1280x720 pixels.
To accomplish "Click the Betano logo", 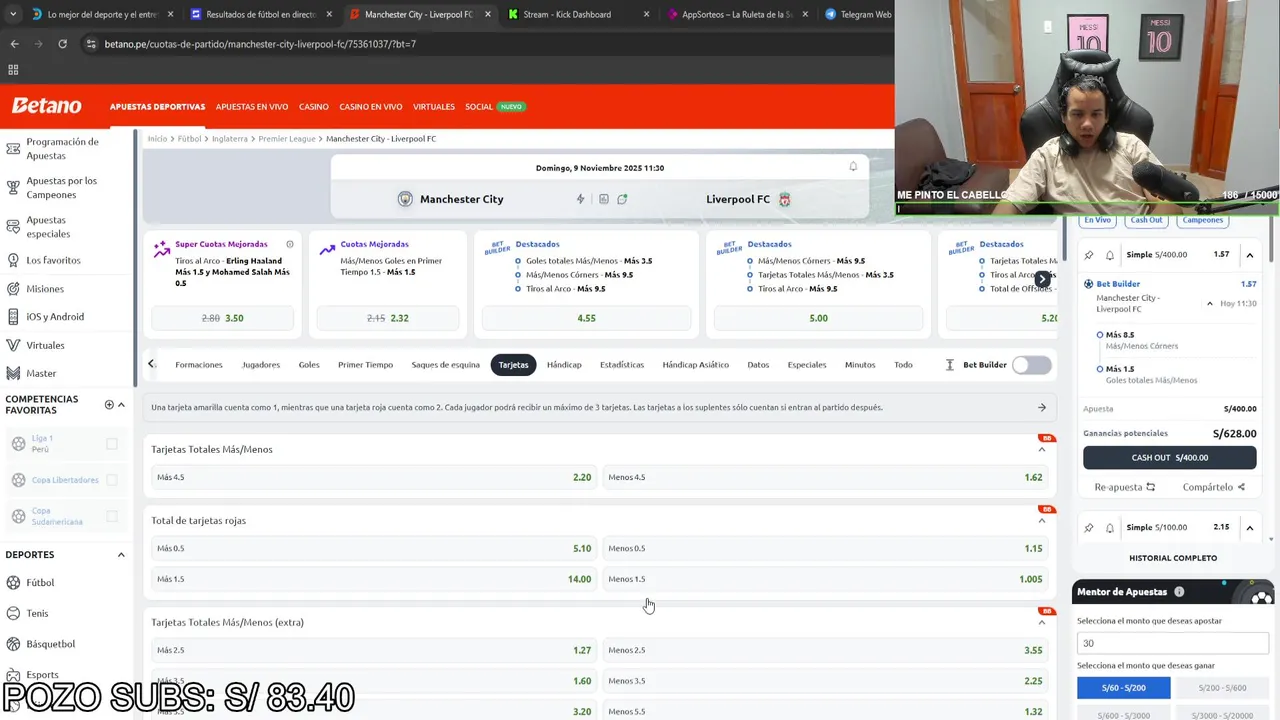I will coord(46,106).
